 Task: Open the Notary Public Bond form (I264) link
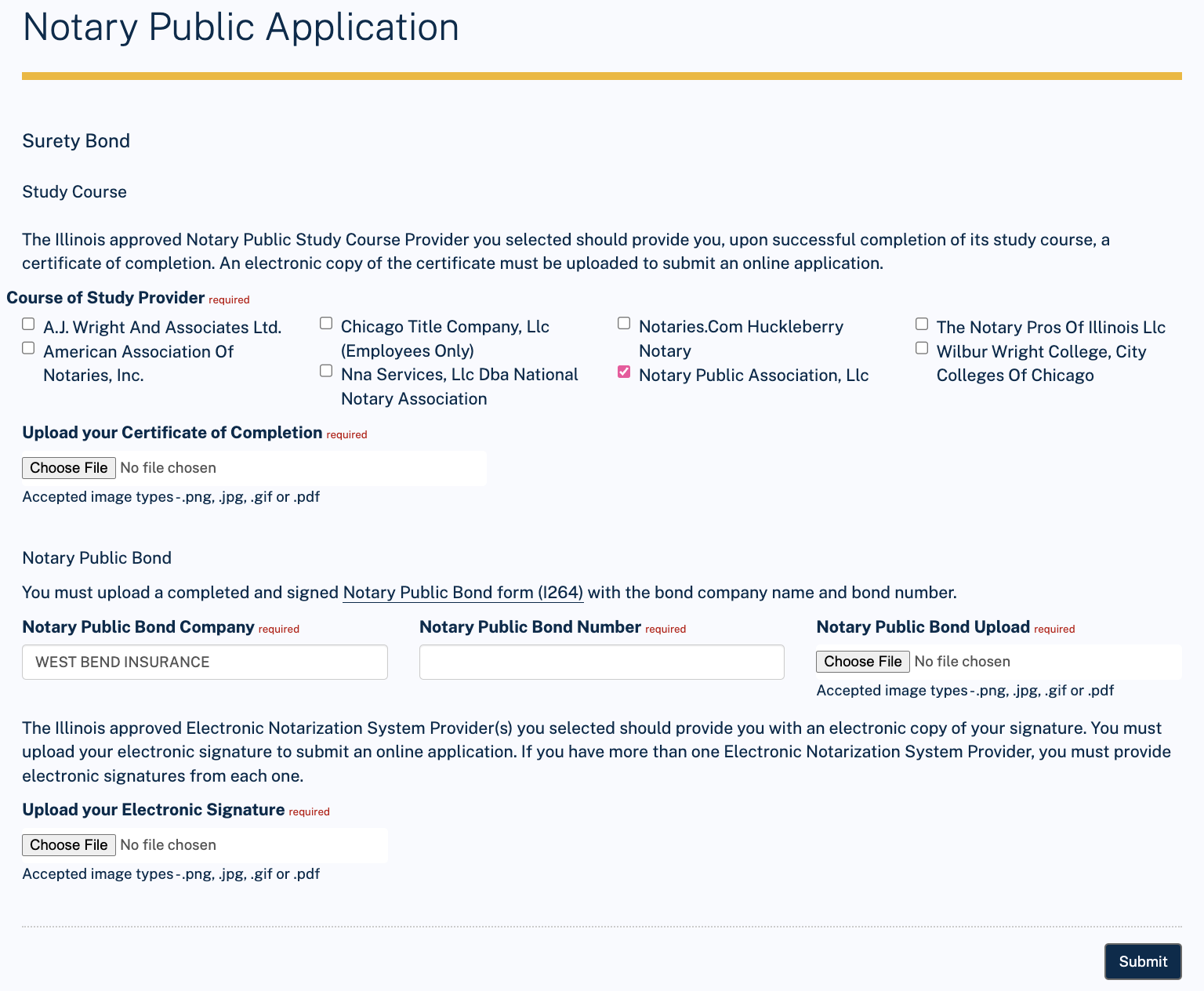[462, 593]
